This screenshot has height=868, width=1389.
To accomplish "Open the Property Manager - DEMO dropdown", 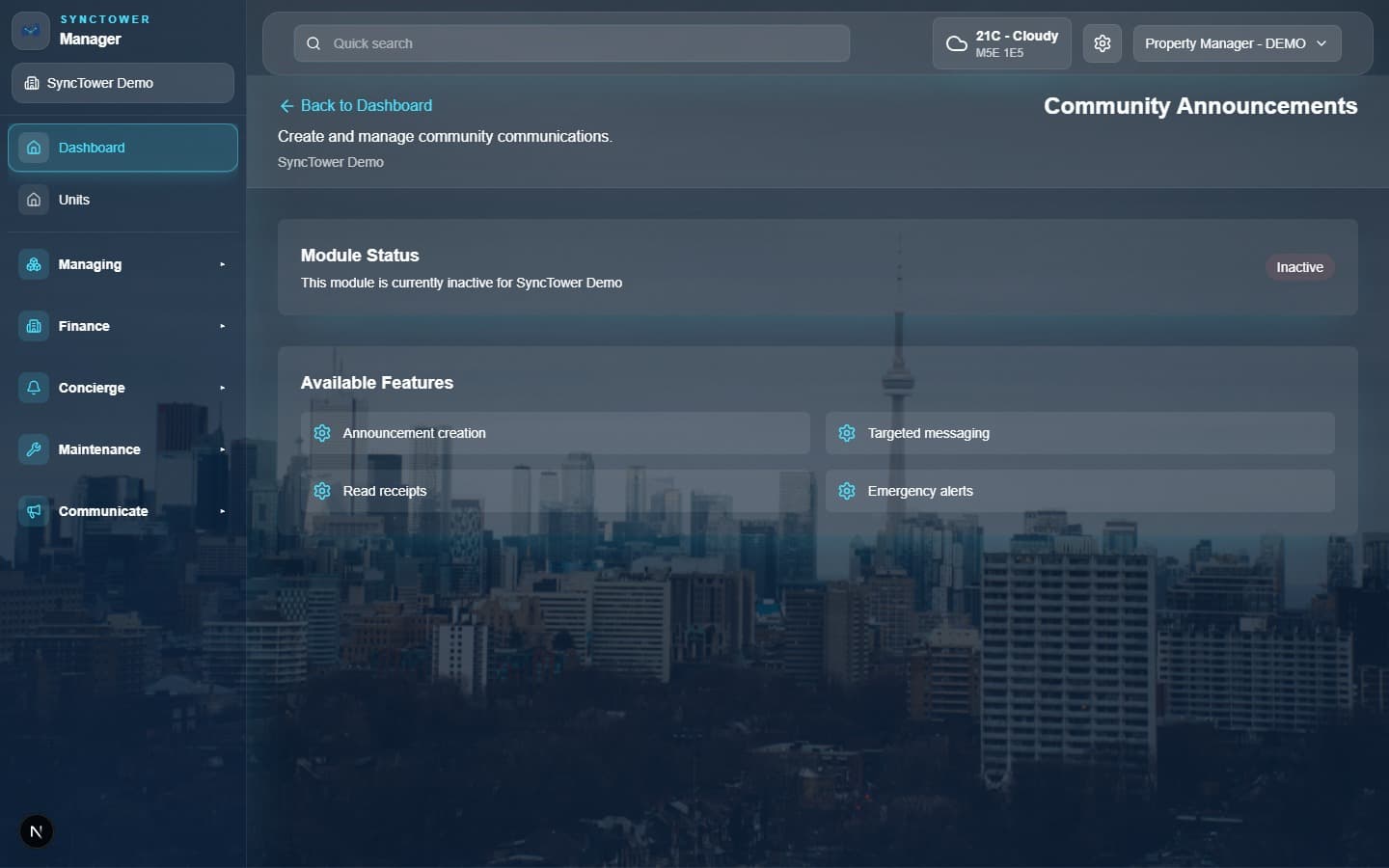I will coord(1237,43).
